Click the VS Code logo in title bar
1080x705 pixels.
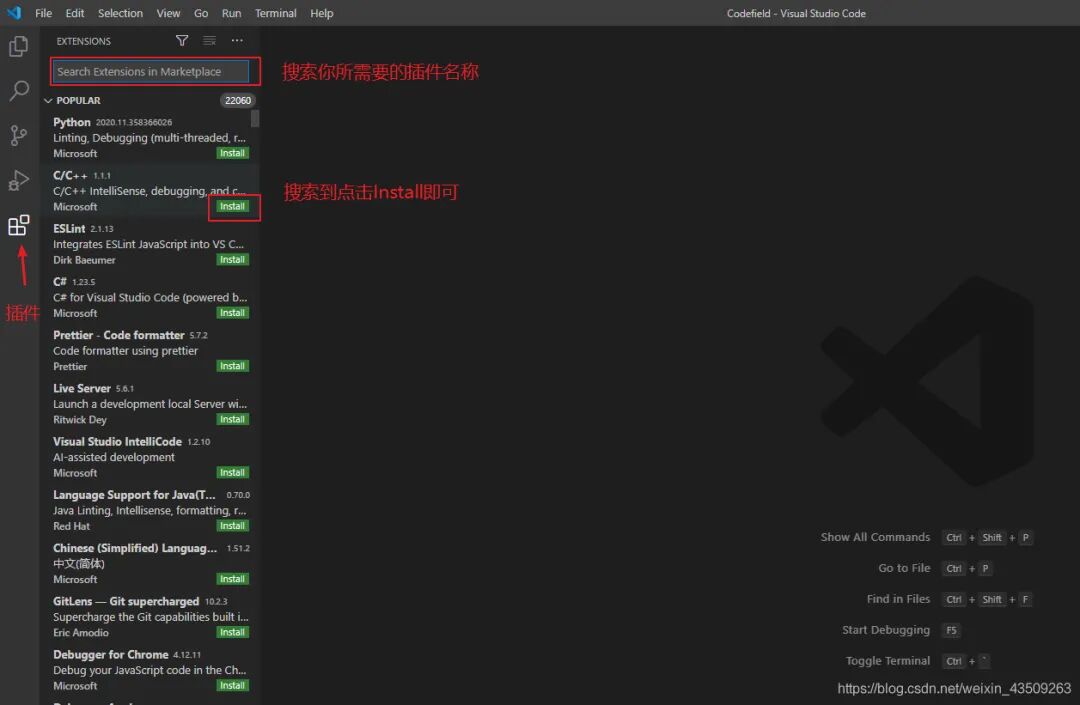tap(14, 12)
